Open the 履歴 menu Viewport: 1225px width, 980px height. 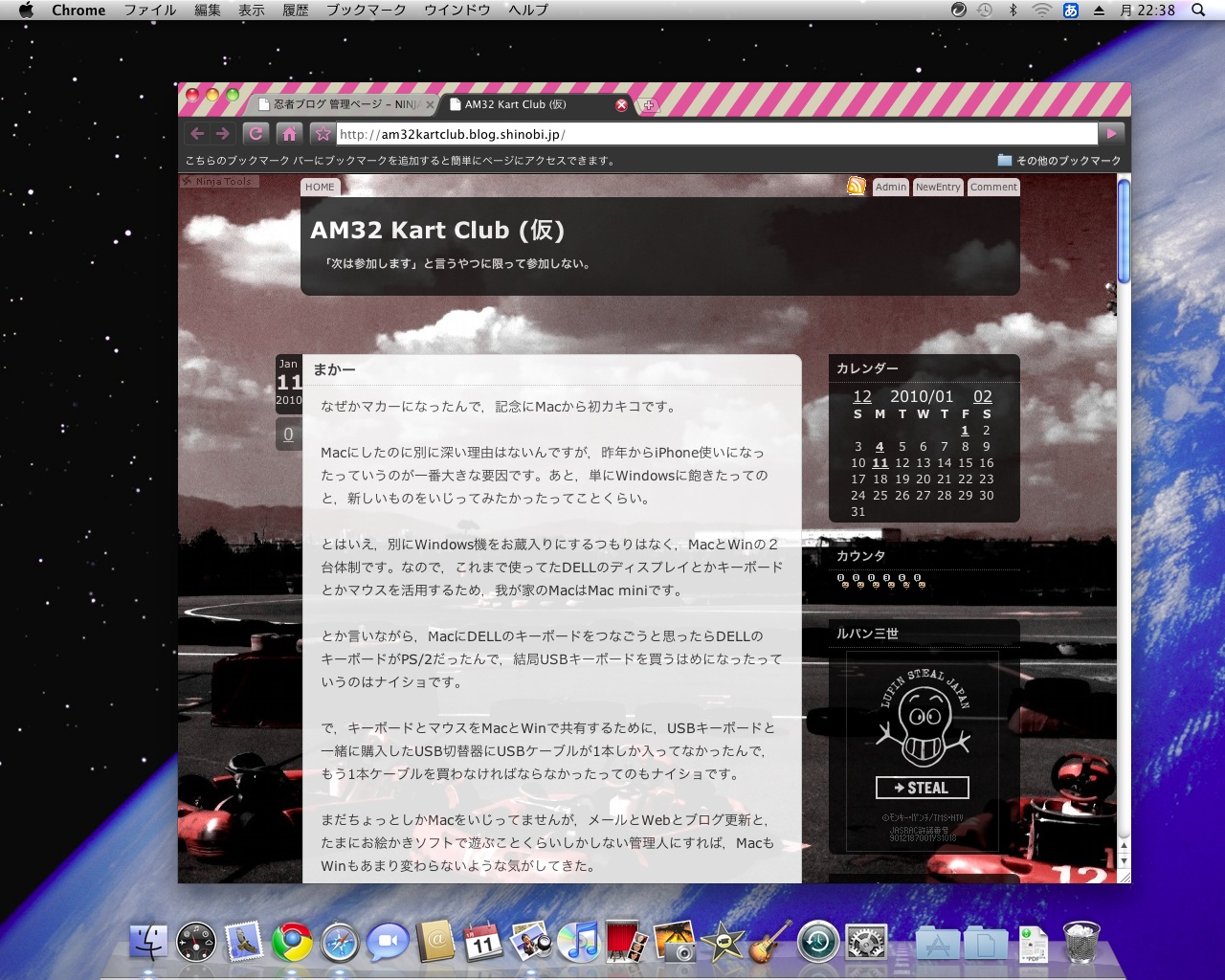(x=296, y=11)
